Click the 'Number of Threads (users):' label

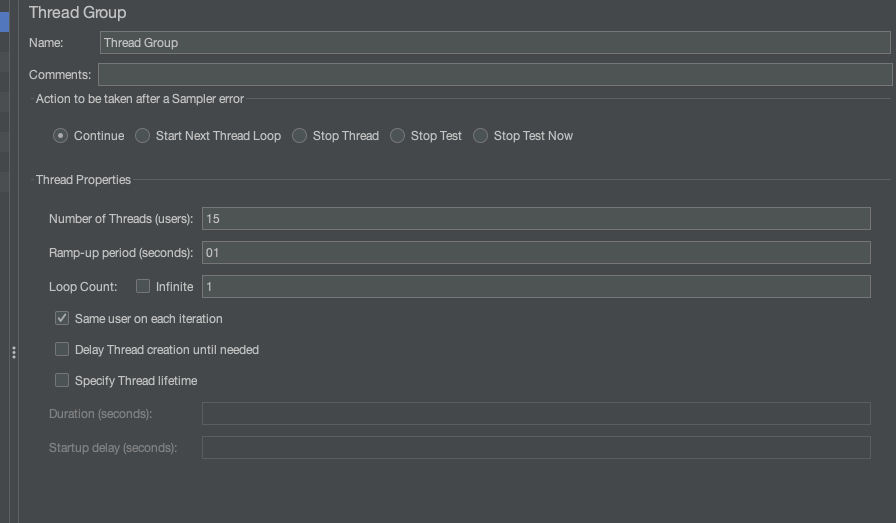coord(121,219)
